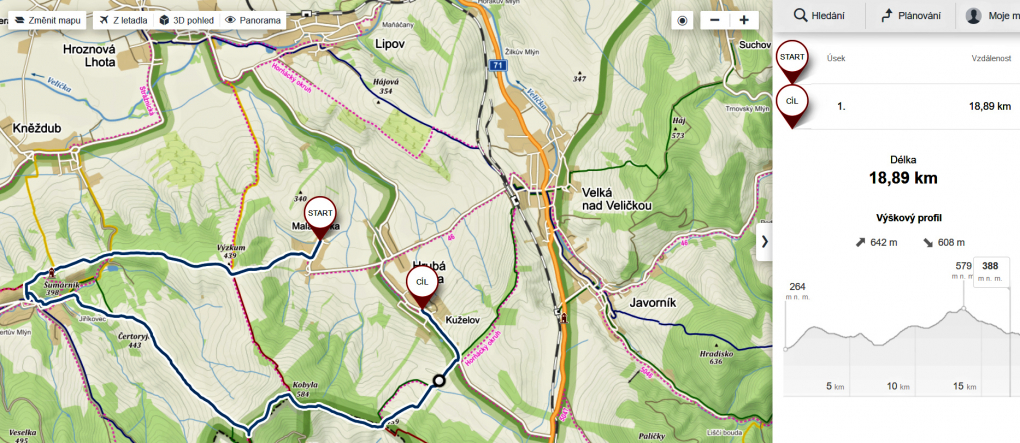Click the white circle waypoint on route
Screen dimensions: 1020x443
click(439, 381)
